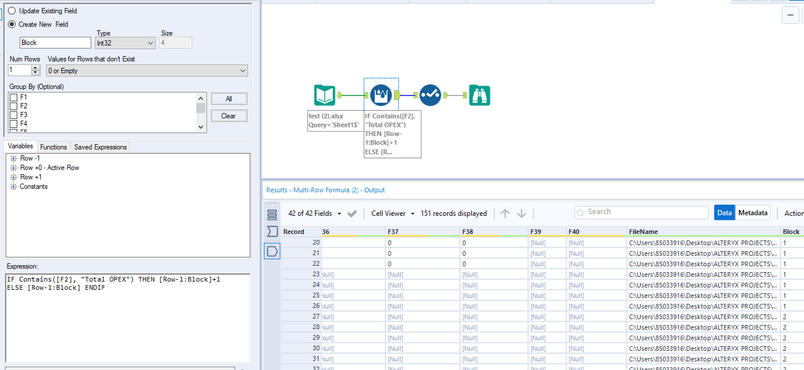
Task: Open the Actions menu in results
Action: pos(794,213)
